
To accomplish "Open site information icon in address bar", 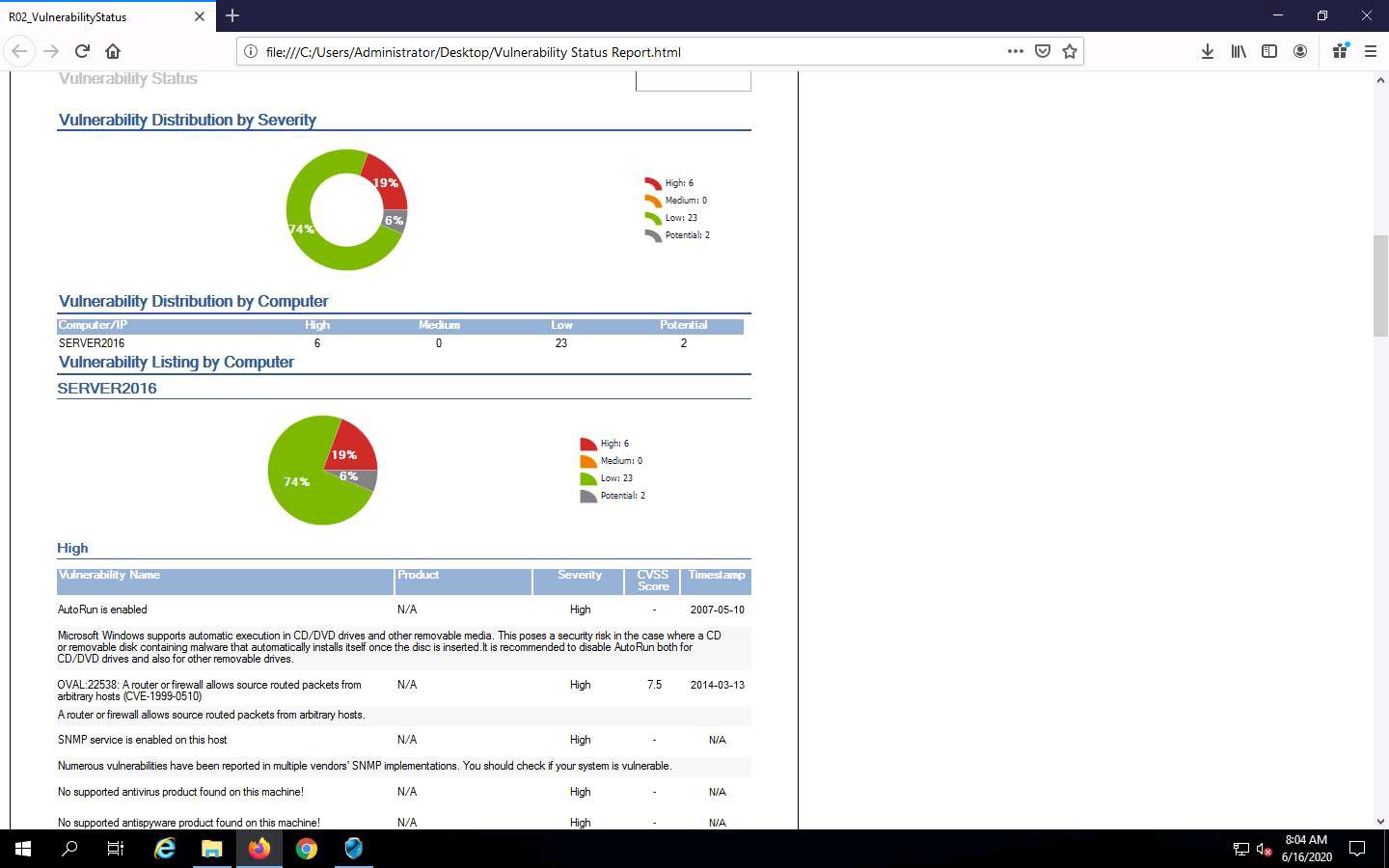I will pyautogui.click(x=250, y=52).
